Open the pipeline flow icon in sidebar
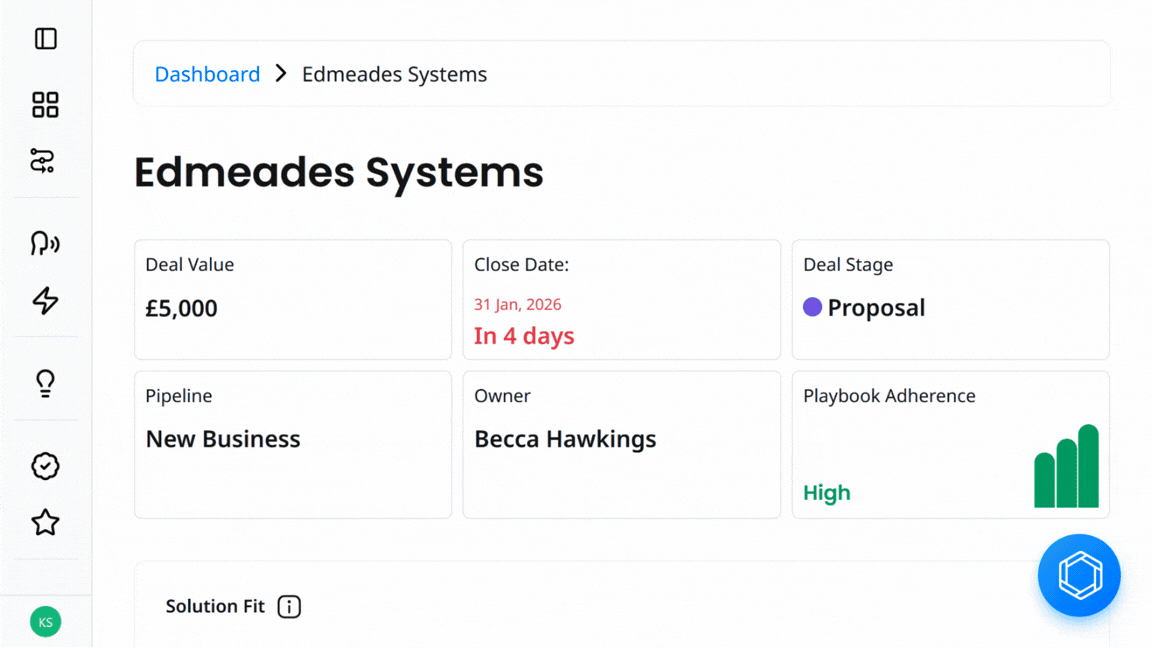Viewport: 1152px width, 648px height. [x=43, y=161]
